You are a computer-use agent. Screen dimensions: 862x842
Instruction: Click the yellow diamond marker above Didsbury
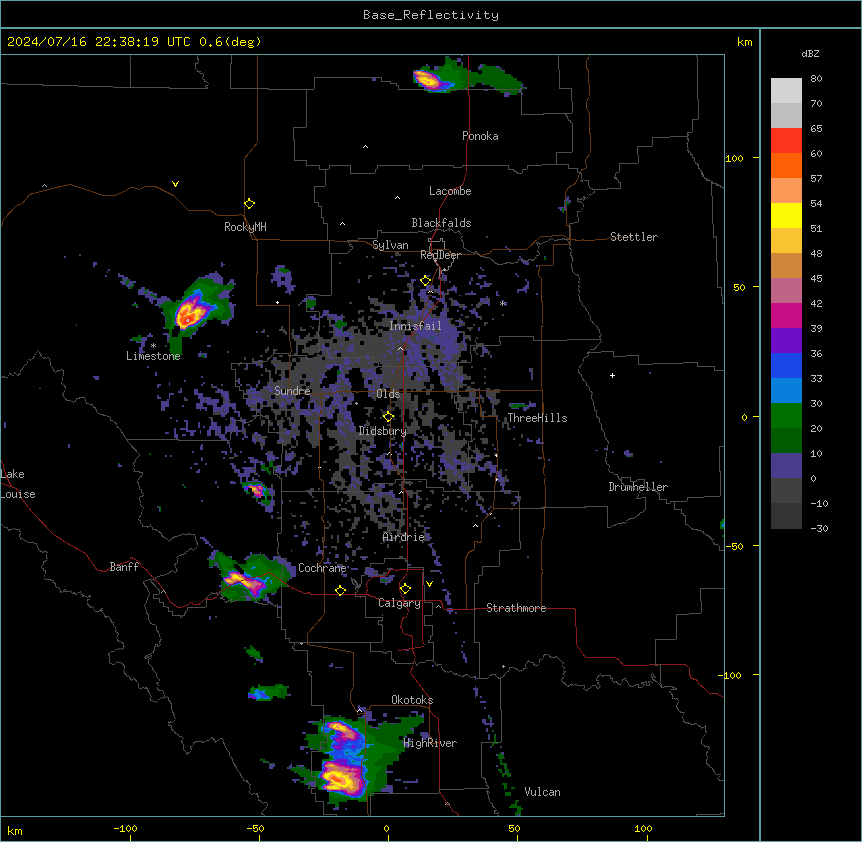[x=388, y=417]
